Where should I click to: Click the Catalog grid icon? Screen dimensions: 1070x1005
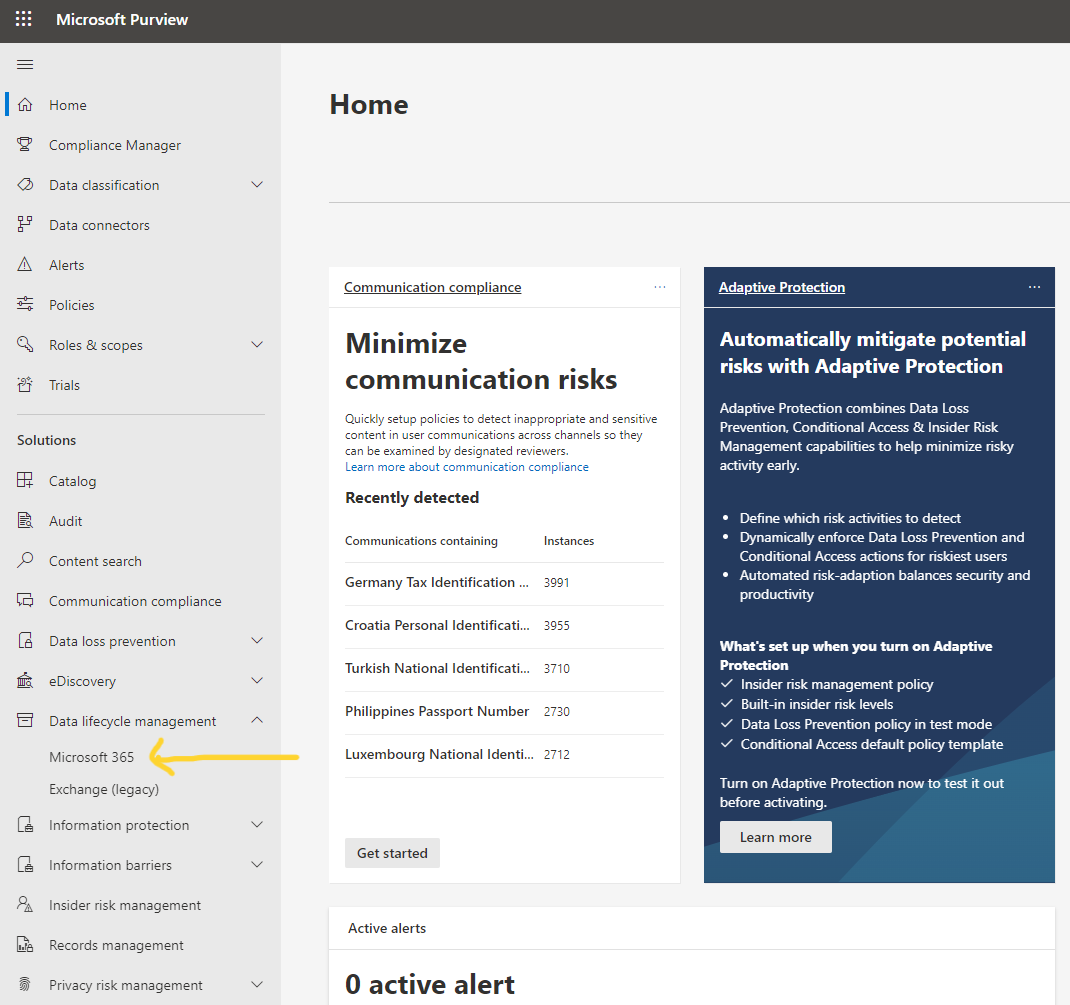tap(25, 480)
